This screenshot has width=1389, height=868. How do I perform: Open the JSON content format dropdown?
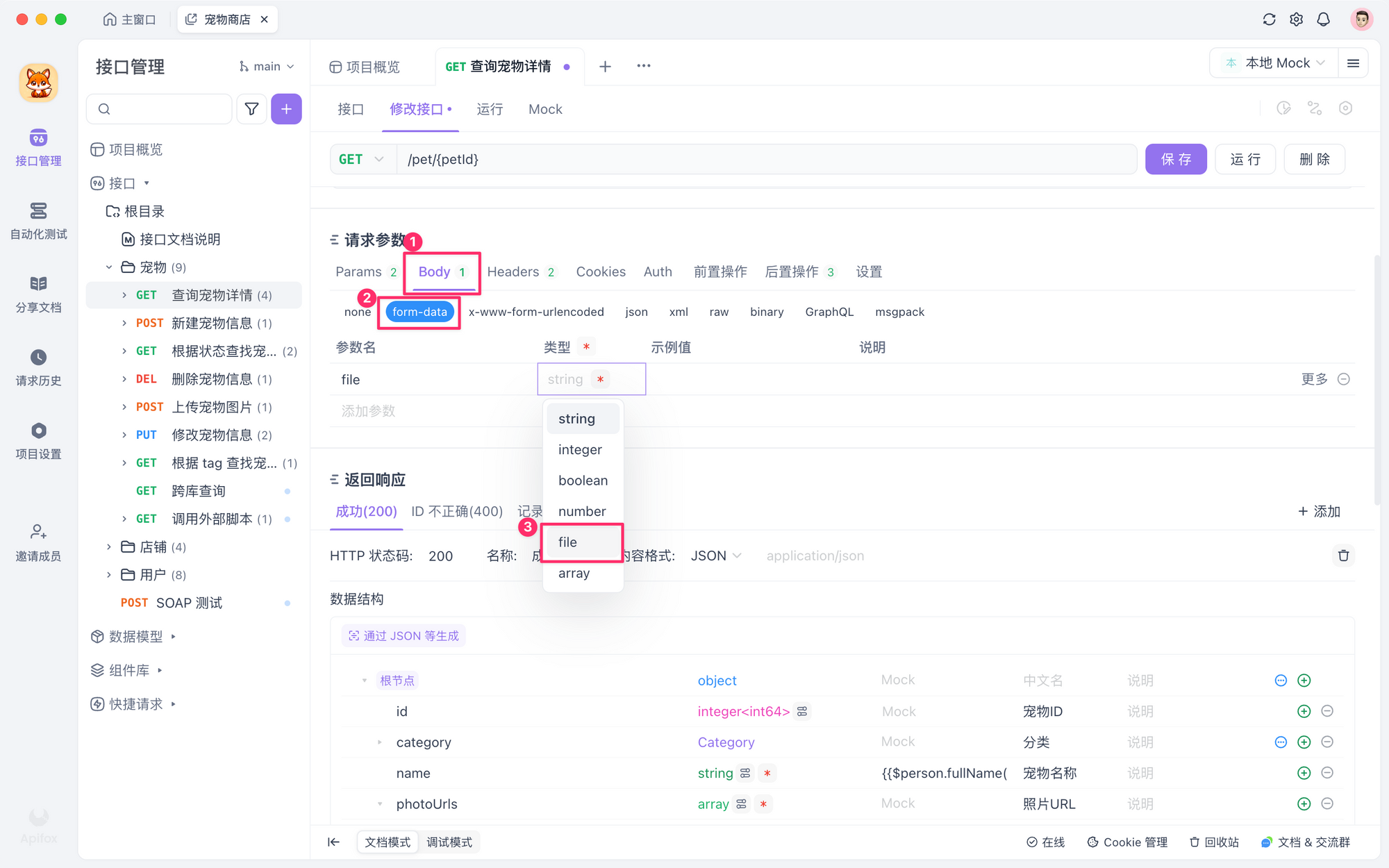716,556
